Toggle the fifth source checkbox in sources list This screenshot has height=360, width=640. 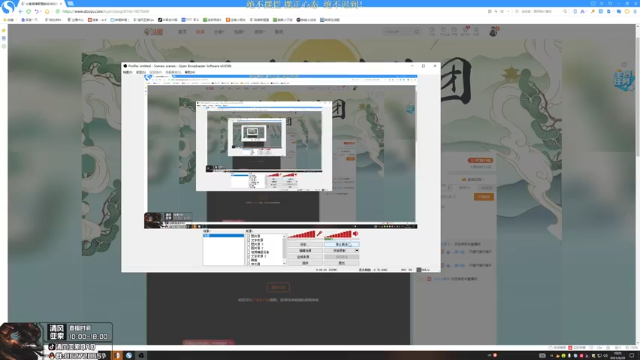pyautogui.click(x=248, y=252)
